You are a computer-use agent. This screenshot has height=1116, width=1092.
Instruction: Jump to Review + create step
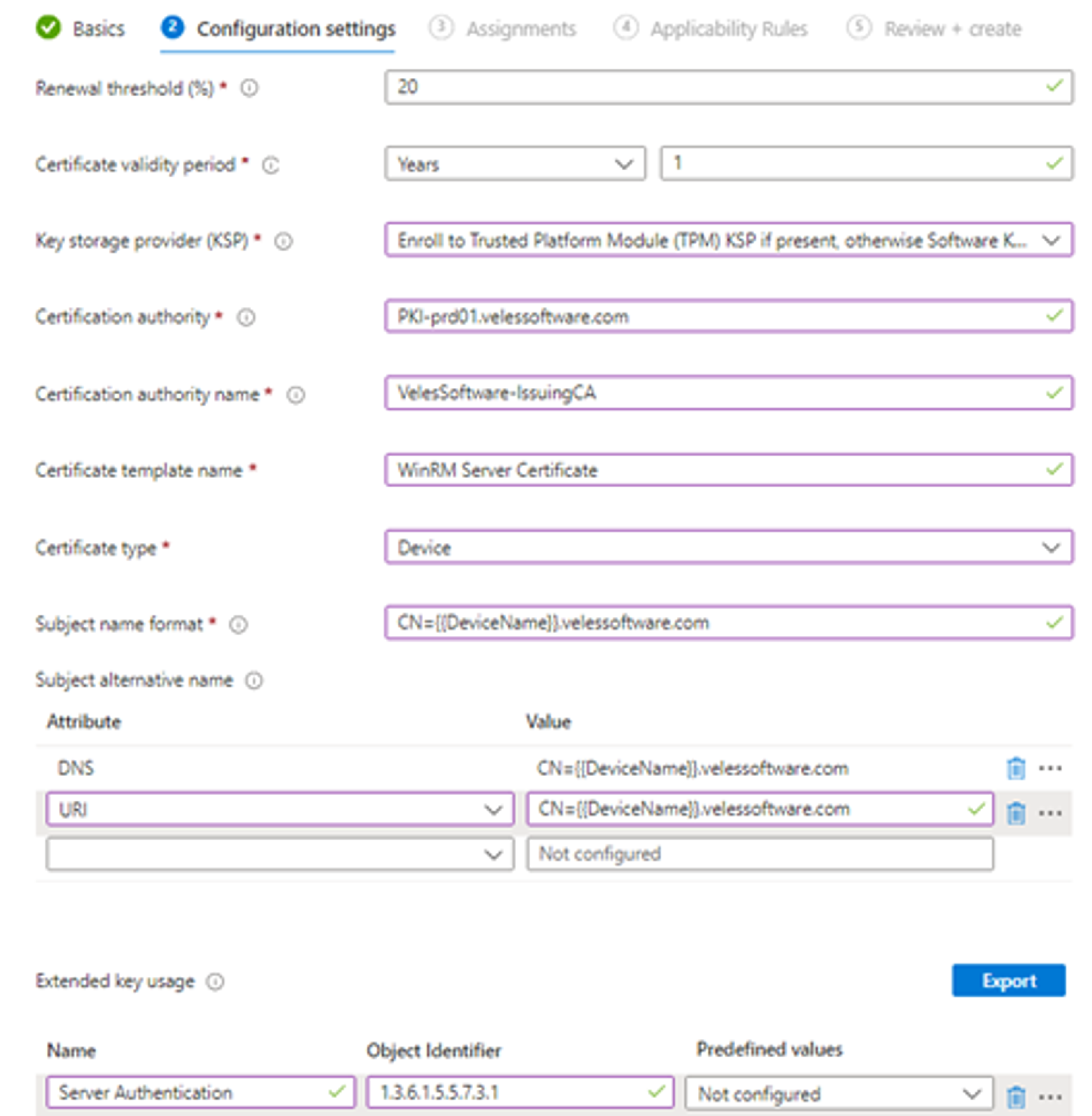tap(934, 29)
